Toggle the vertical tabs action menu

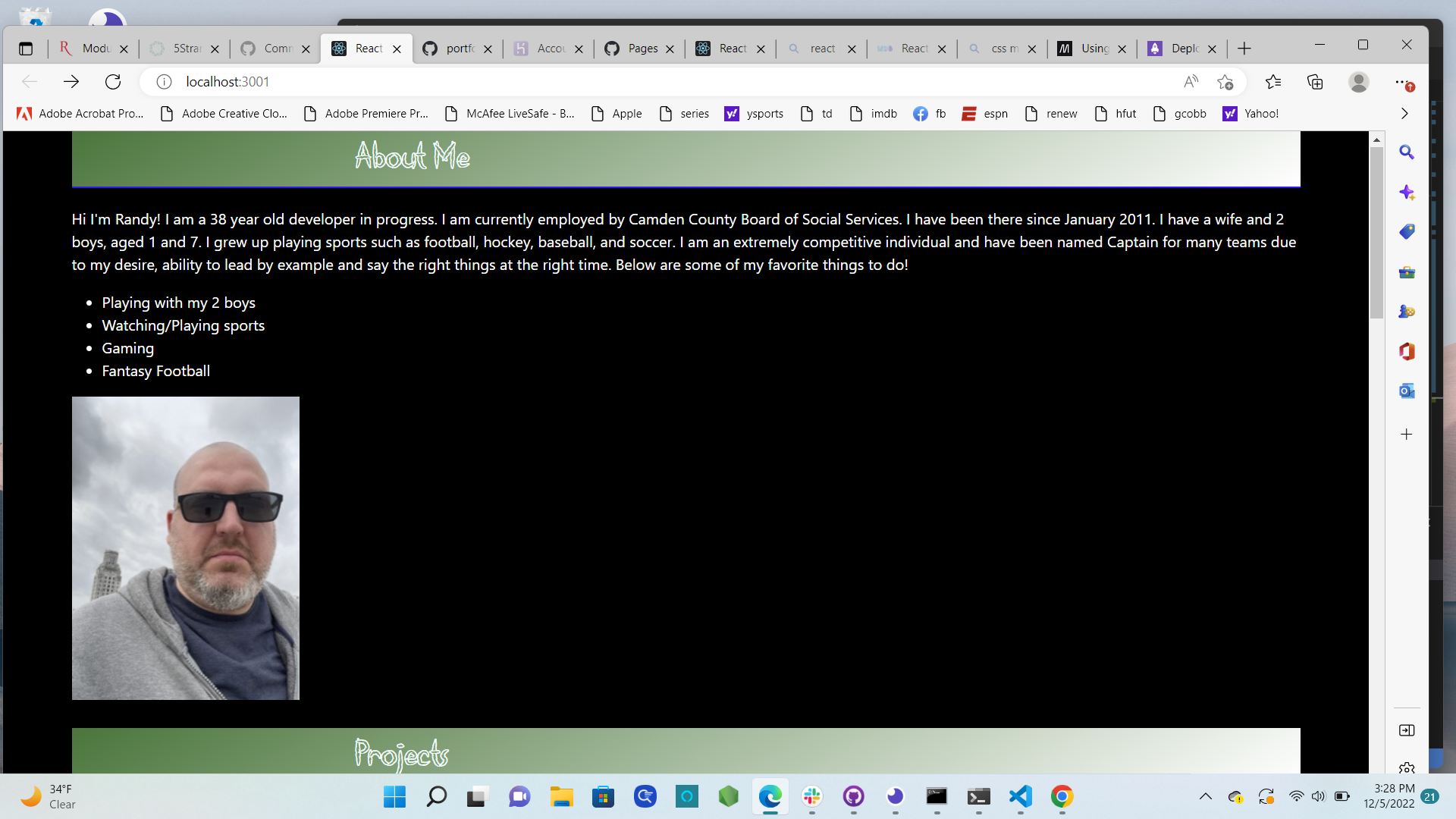tap(26, 49)
